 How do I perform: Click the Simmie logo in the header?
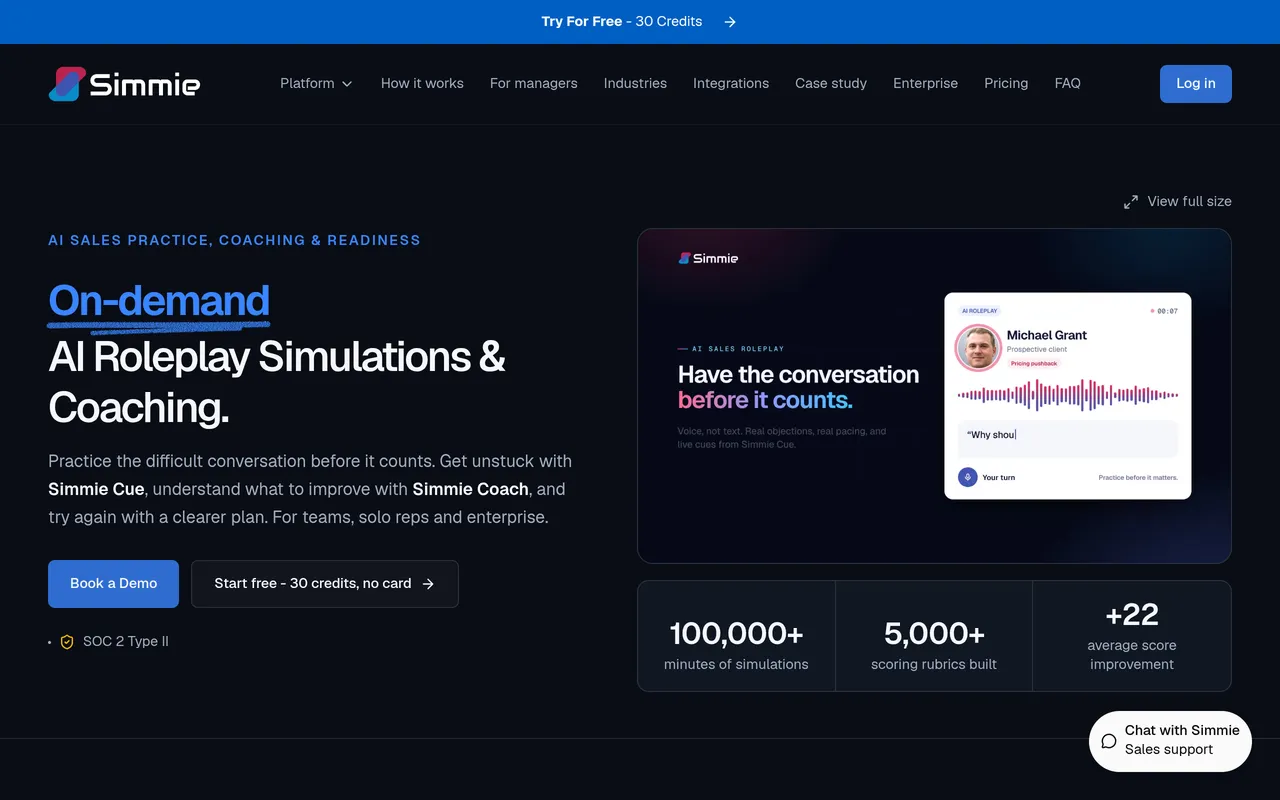tap(124, 84)
